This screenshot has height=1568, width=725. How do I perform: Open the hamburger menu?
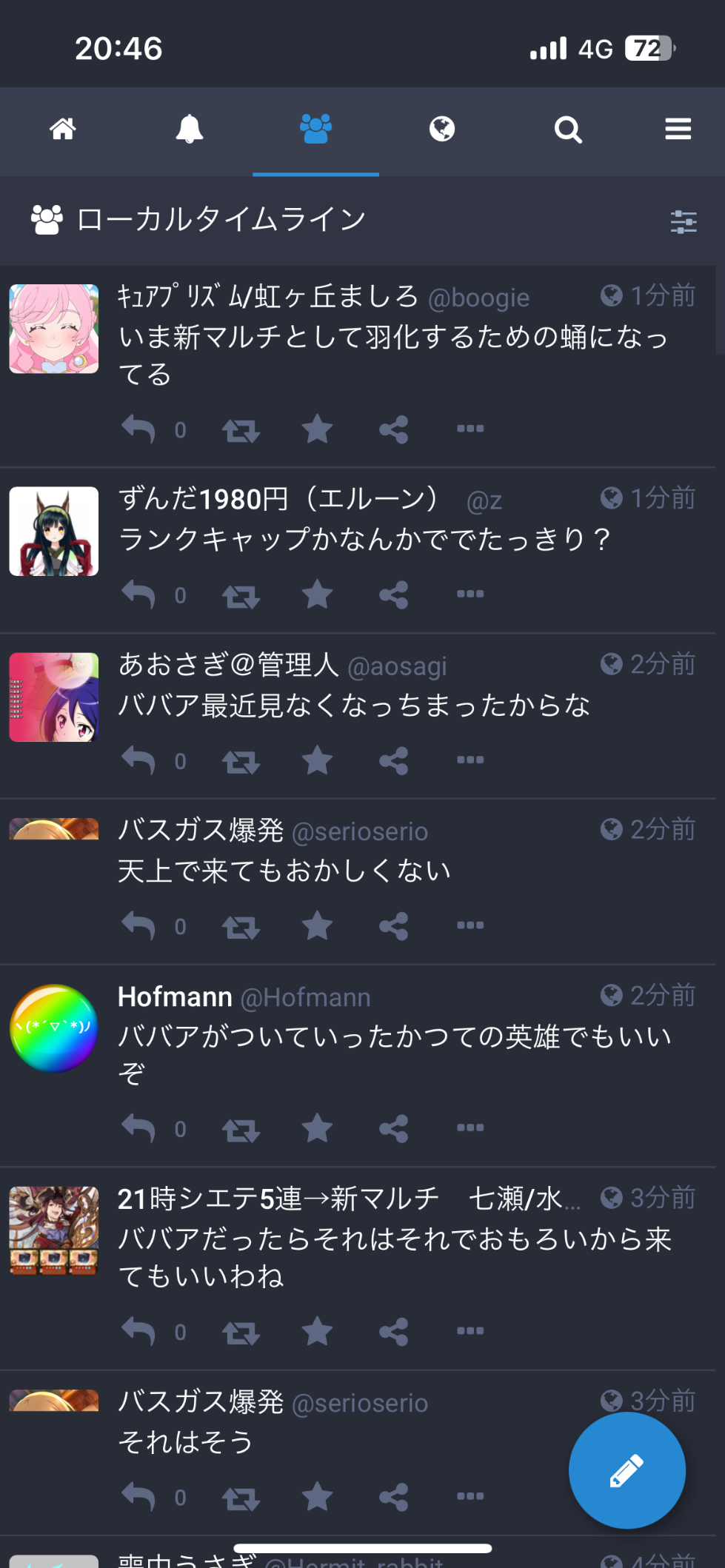[x=678, y=130]
